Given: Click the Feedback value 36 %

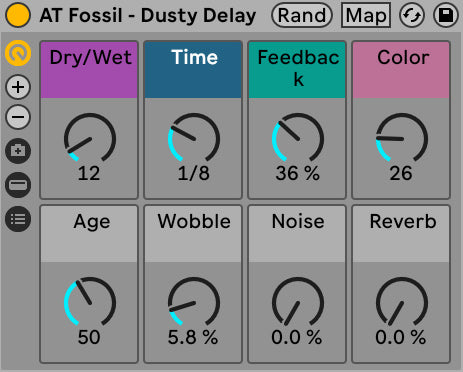Looking at the screenshot, I should 298,173.
